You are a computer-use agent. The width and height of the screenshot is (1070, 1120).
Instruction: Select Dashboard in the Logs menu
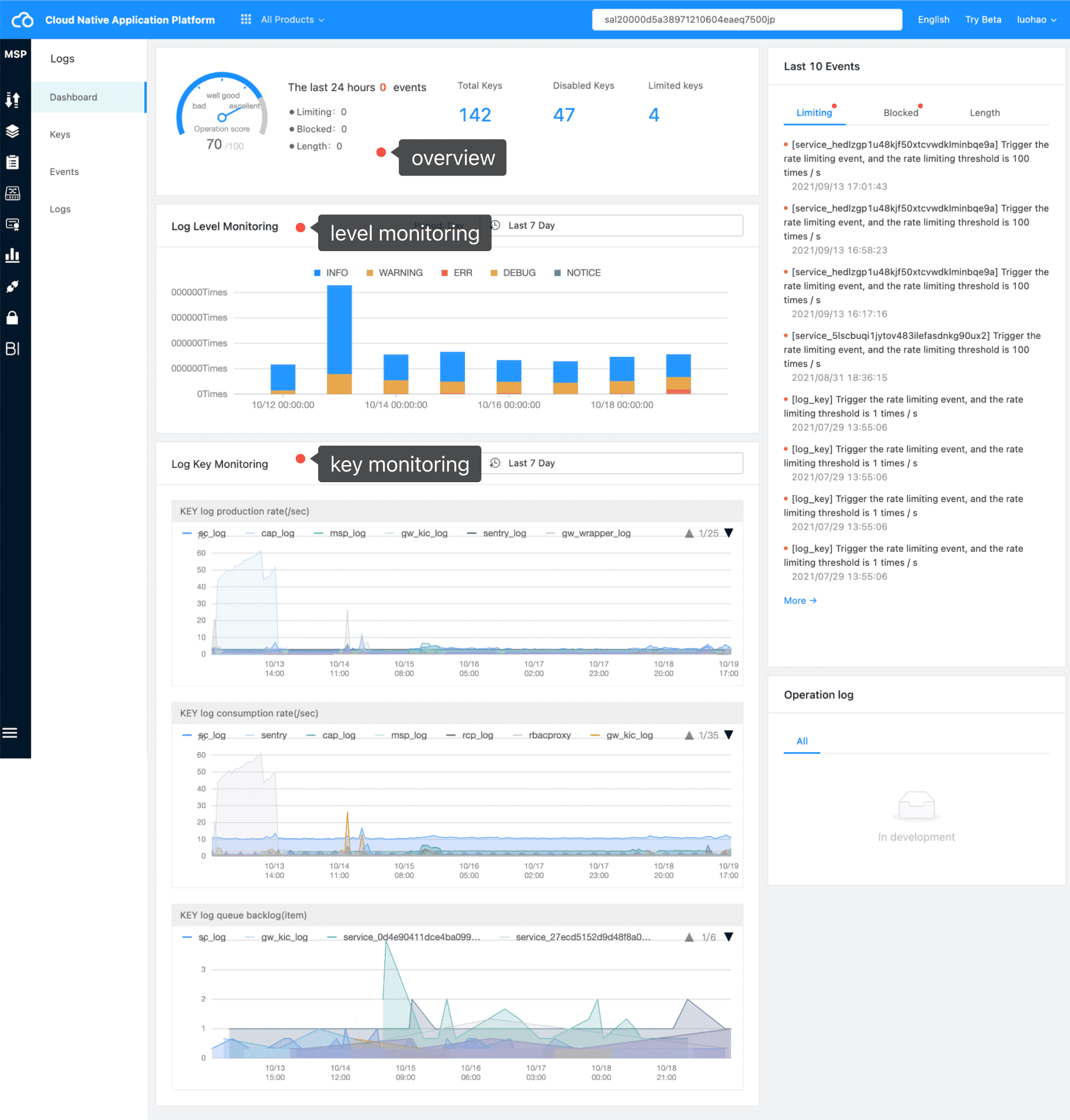pyautogui.click(x=88, y=97)
